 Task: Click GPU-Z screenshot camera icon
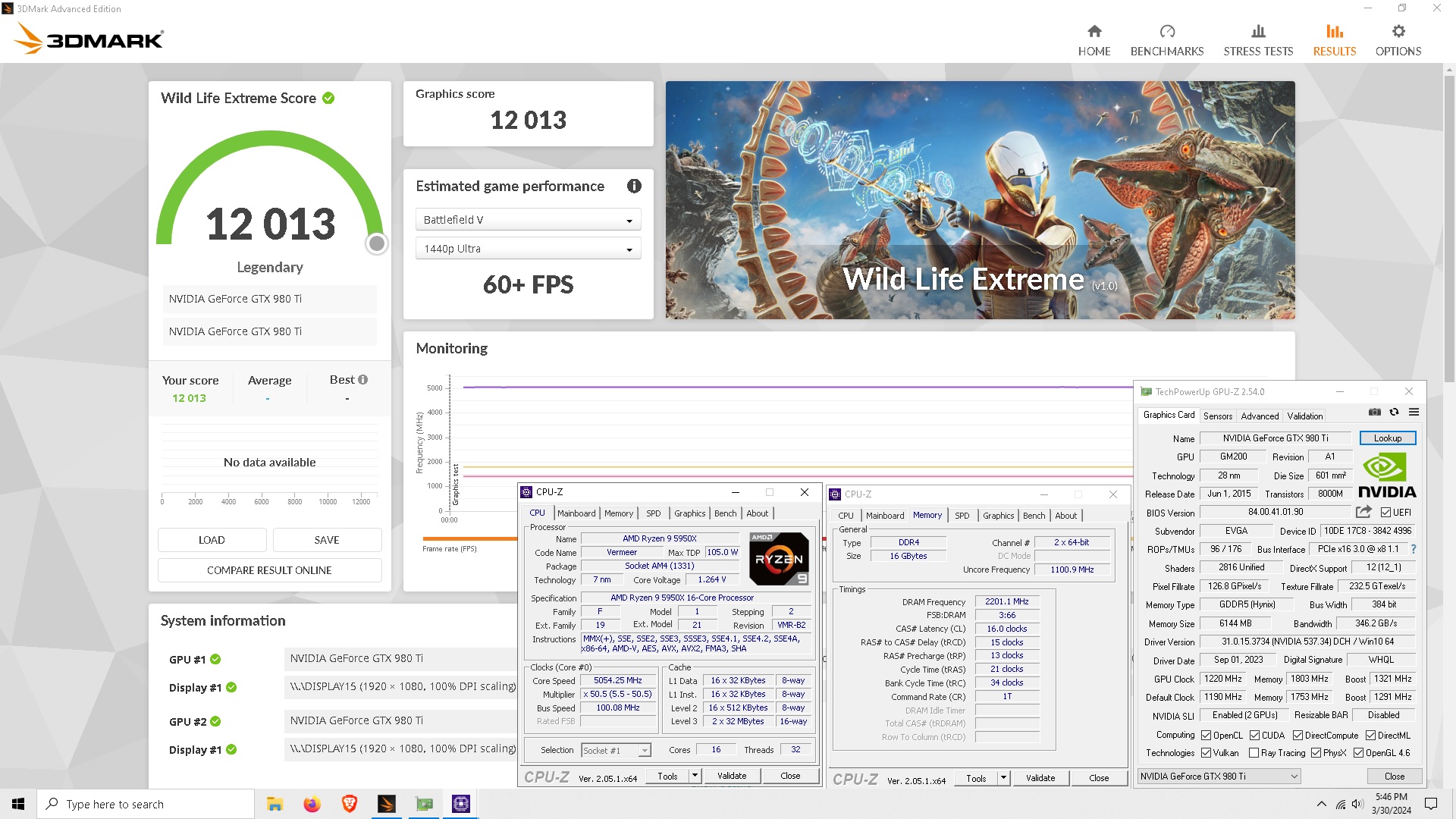coord(1374,412)
